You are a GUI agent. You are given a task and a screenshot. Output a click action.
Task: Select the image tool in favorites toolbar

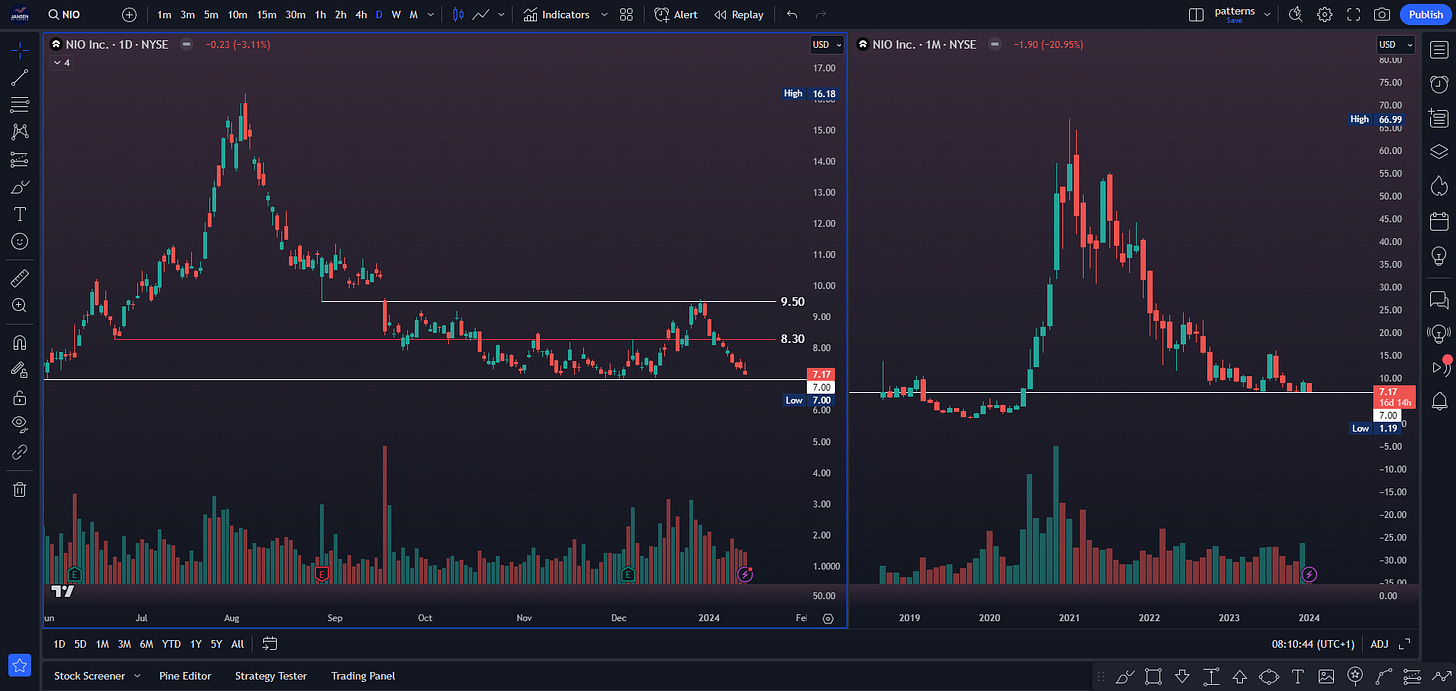1326,676
